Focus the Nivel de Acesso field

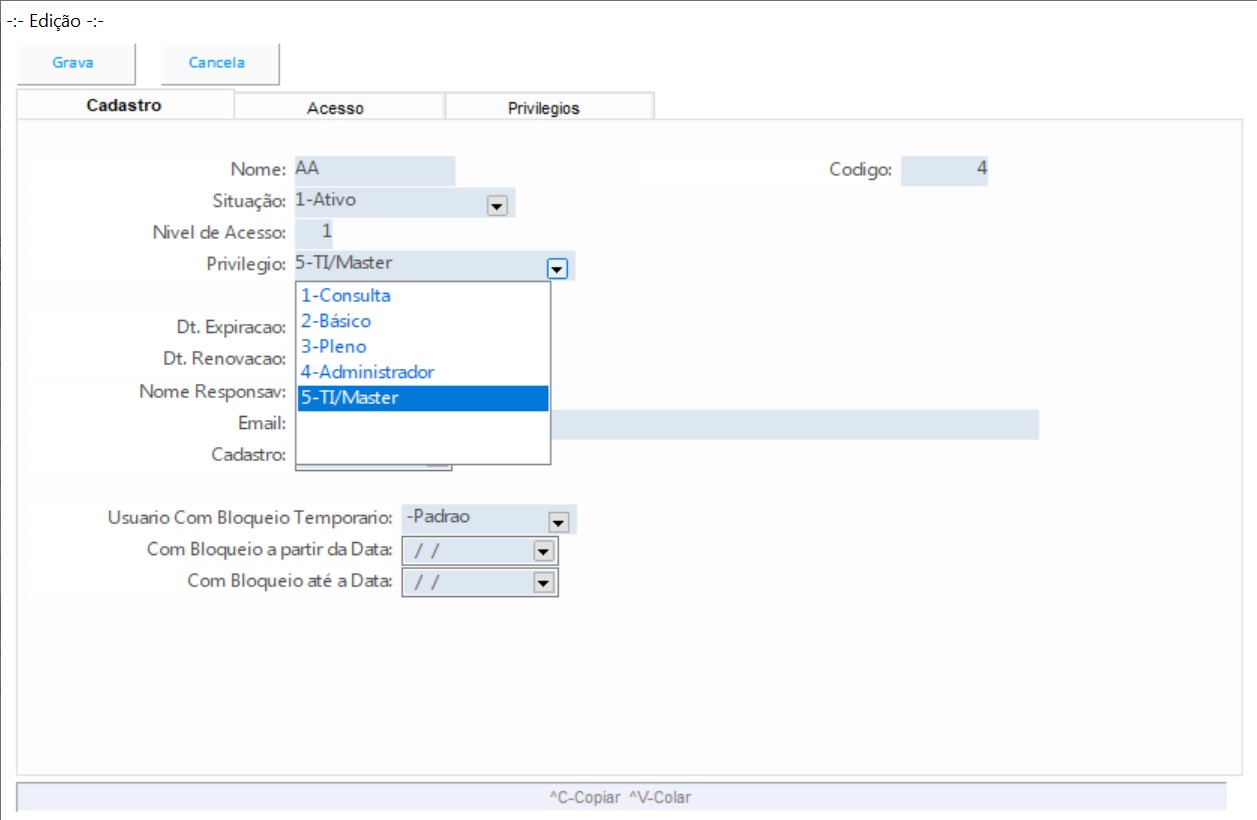click(x=313, y=233)
